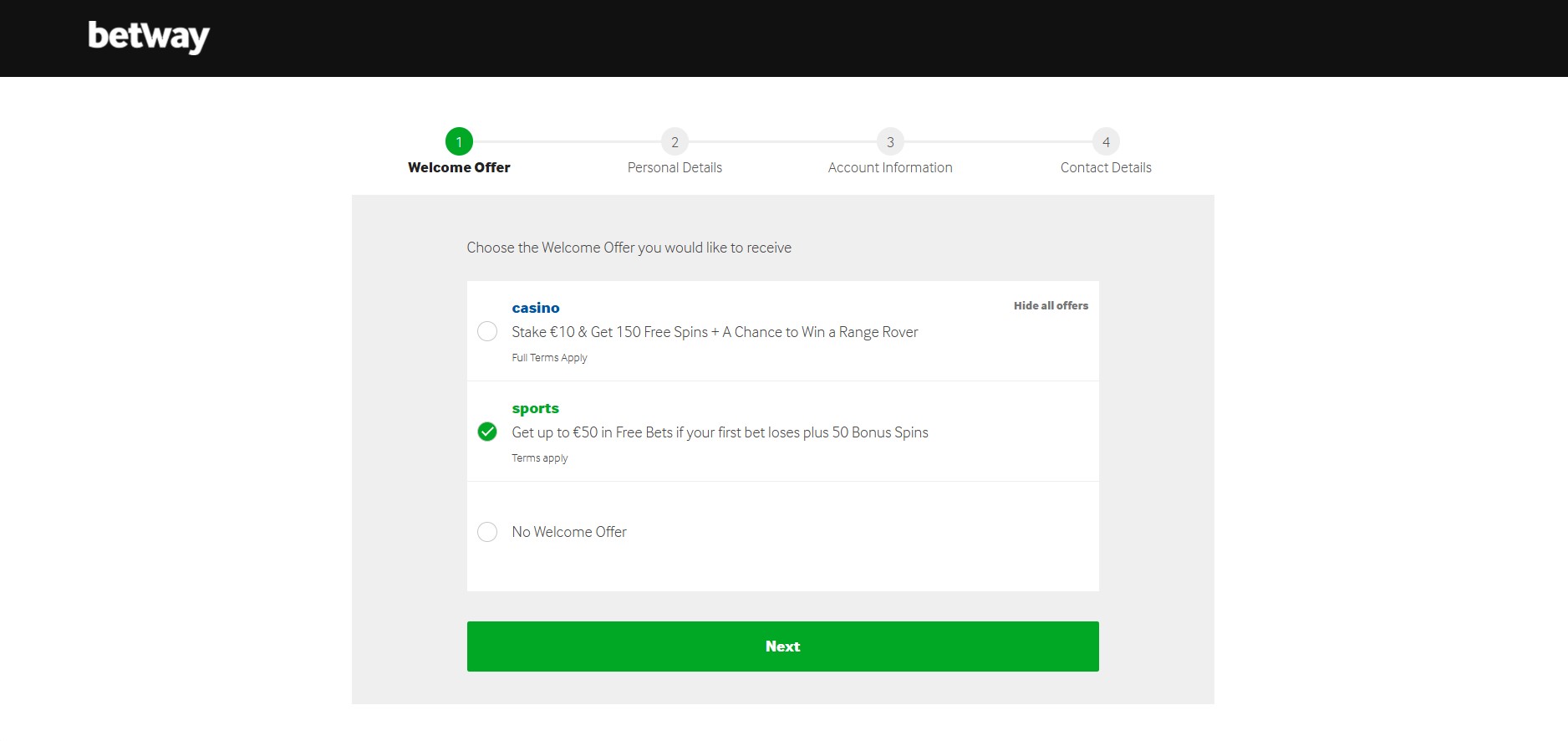Open casino Full Terms Apply link
This screenshot has width=1568, height=741.
pos(549,358)
